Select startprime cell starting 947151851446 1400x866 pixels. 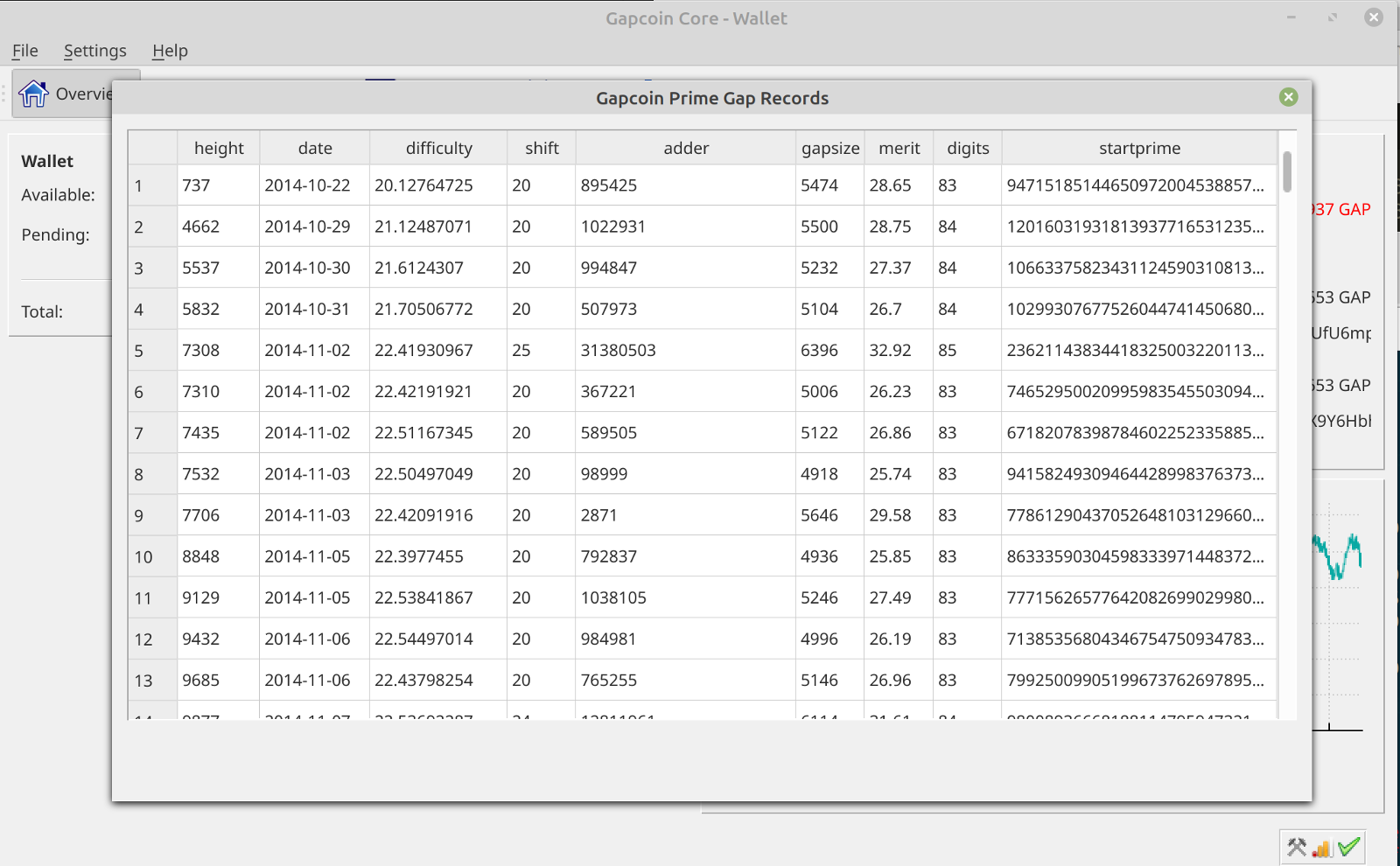[1139, 185]
